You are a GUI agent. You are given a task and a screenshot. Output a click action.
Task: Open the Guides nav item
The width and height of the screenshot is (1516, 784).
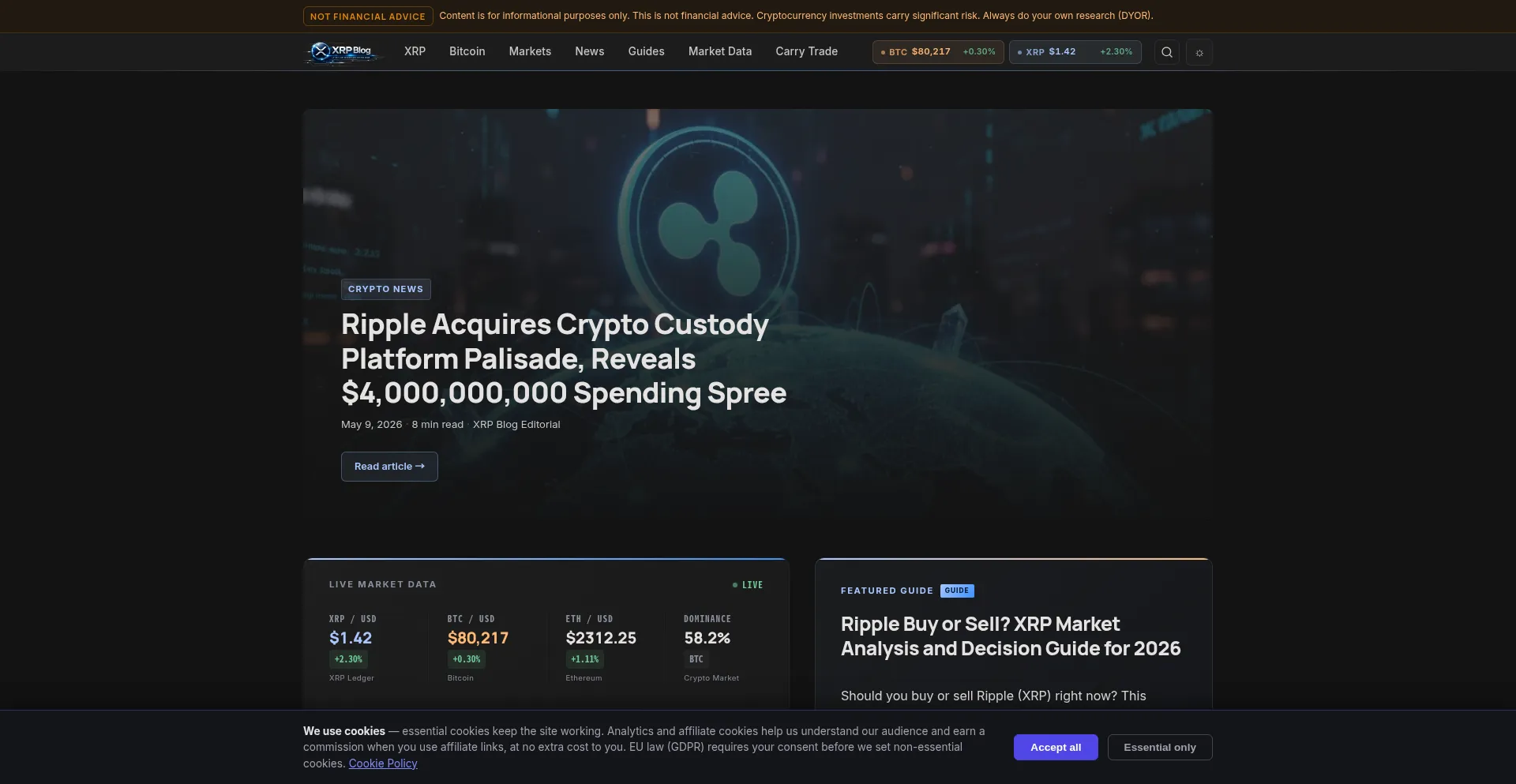click(x=646, y=51)
